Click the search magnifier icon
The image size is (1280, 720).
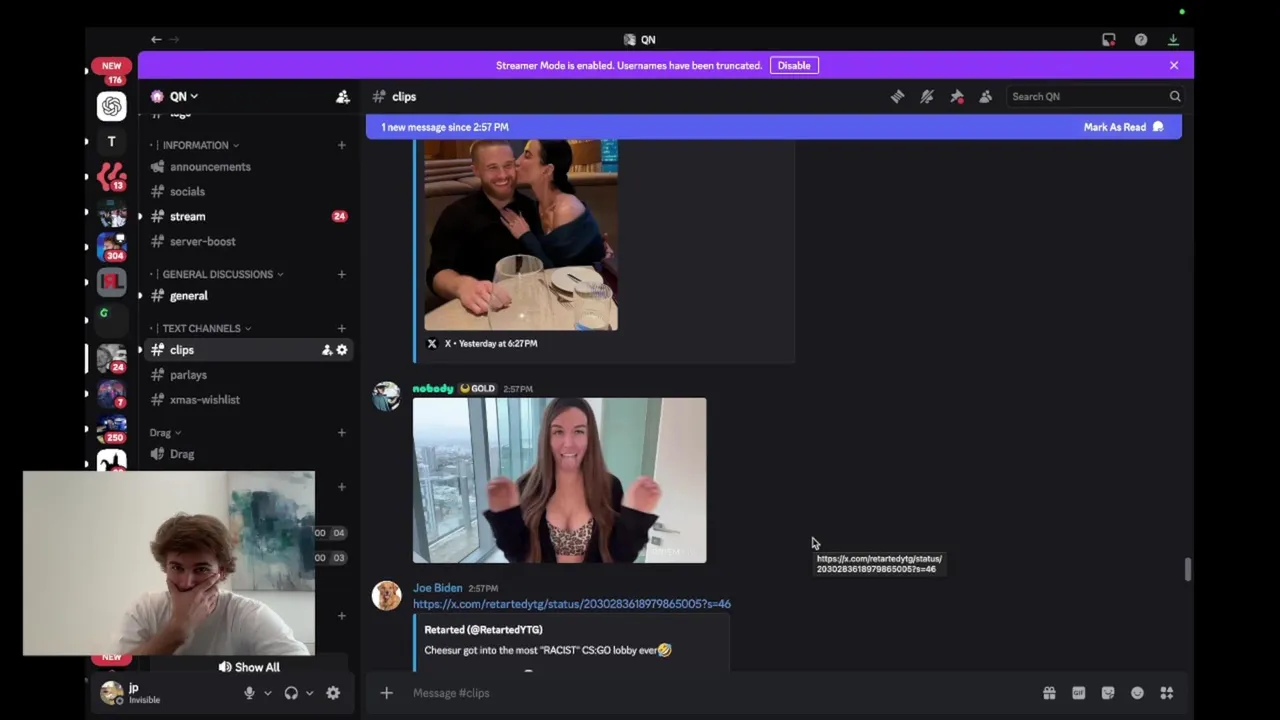1175,97
